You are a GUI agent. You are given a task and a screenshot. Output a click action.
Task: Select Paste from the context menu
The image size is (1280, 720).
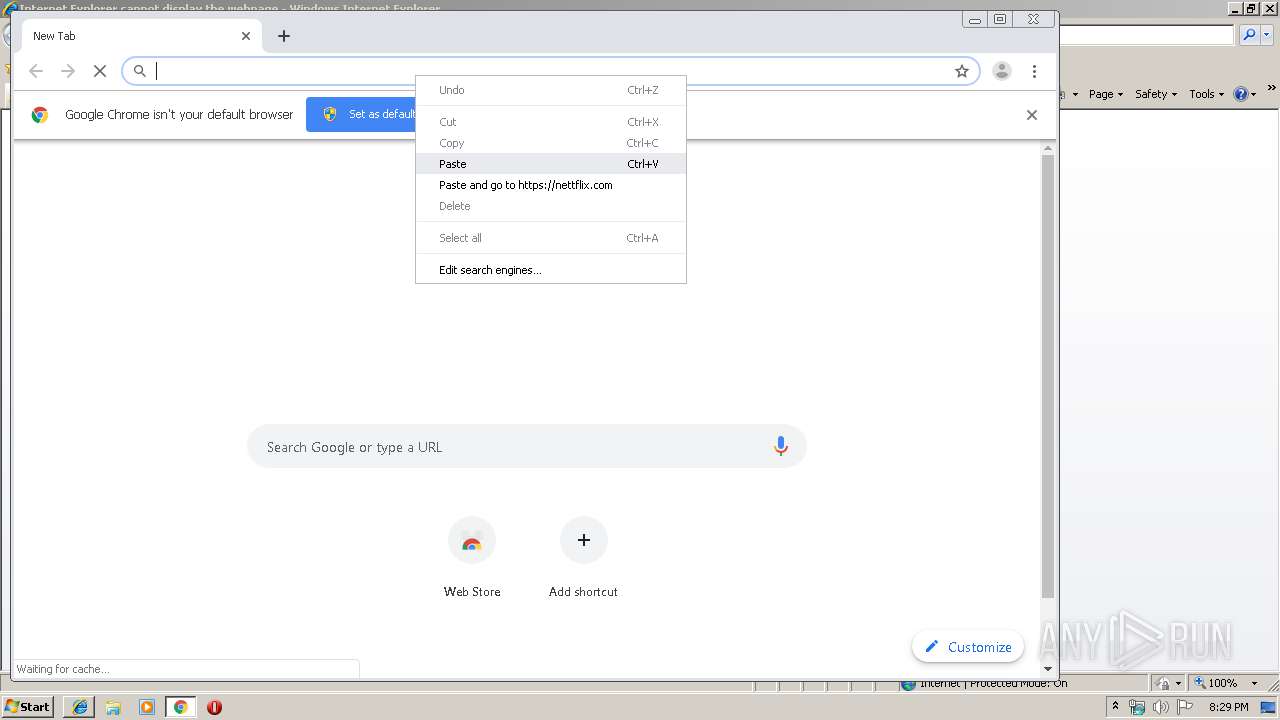coord(551,164)
